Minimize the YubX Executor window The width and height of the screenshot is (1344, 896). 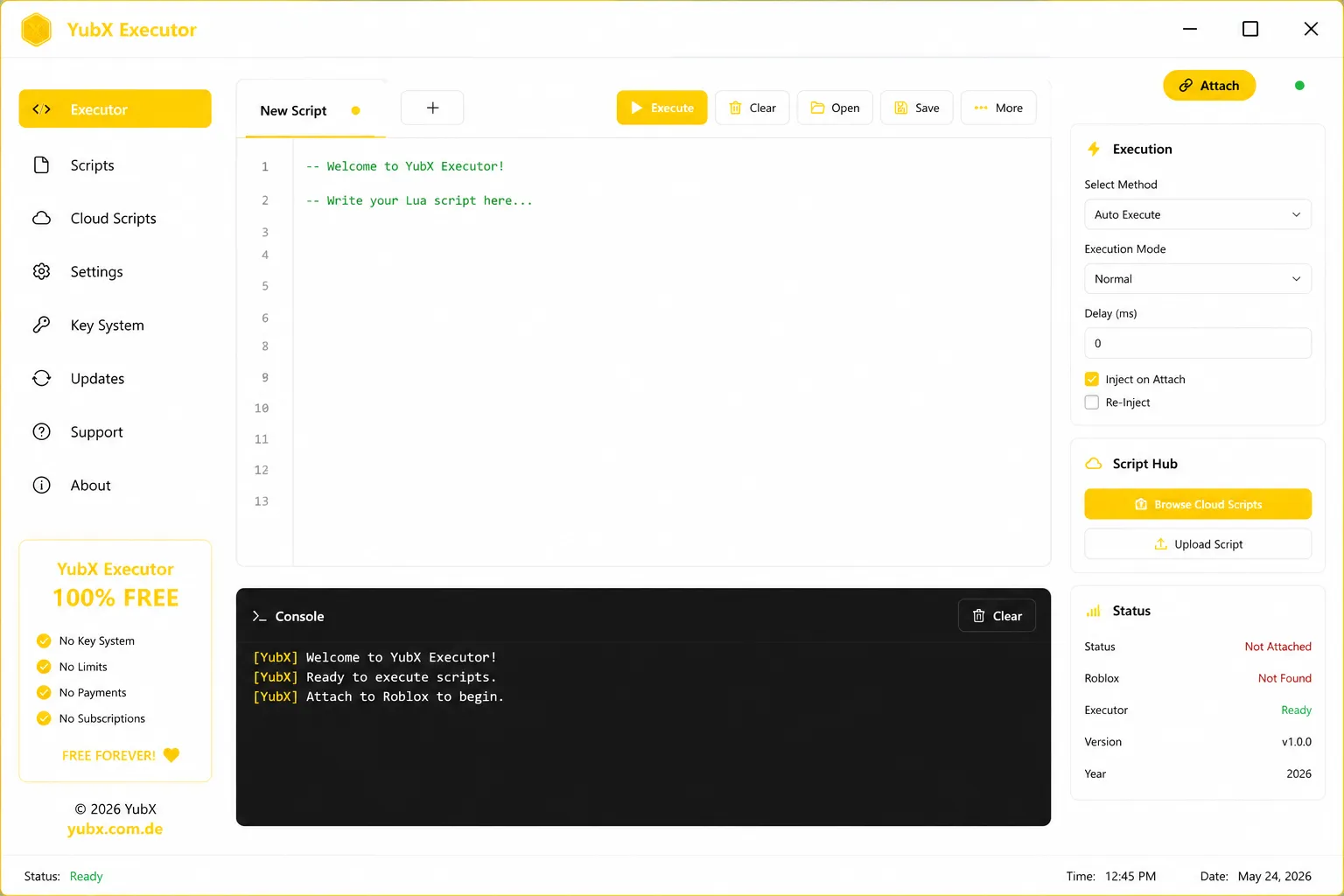coord(1190,29)
